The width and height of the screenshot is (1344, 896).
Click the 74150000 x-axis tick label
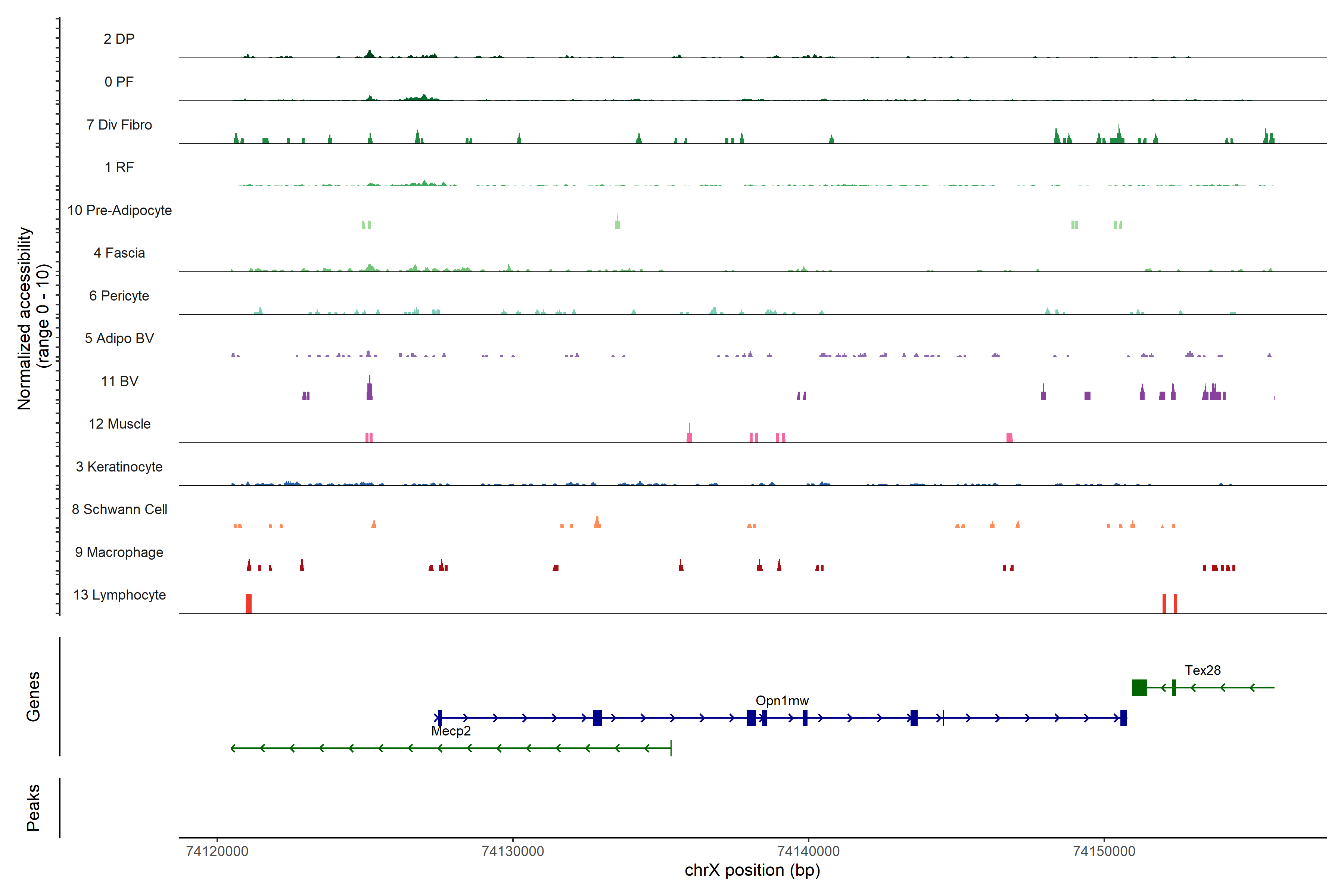coord(1104,851)
